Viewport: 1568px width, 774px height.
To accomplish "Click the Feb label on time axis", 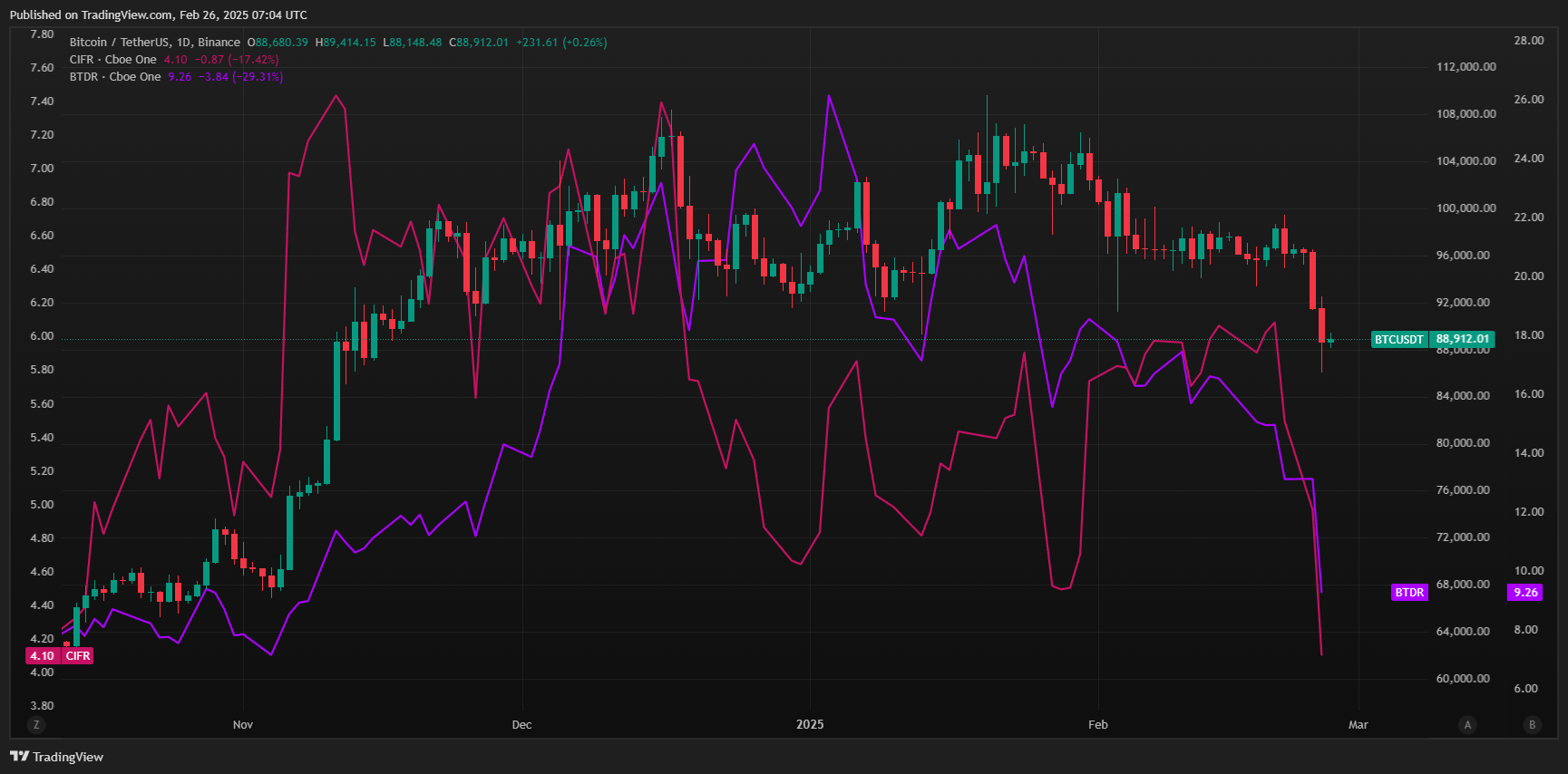I will [1097, 725].
